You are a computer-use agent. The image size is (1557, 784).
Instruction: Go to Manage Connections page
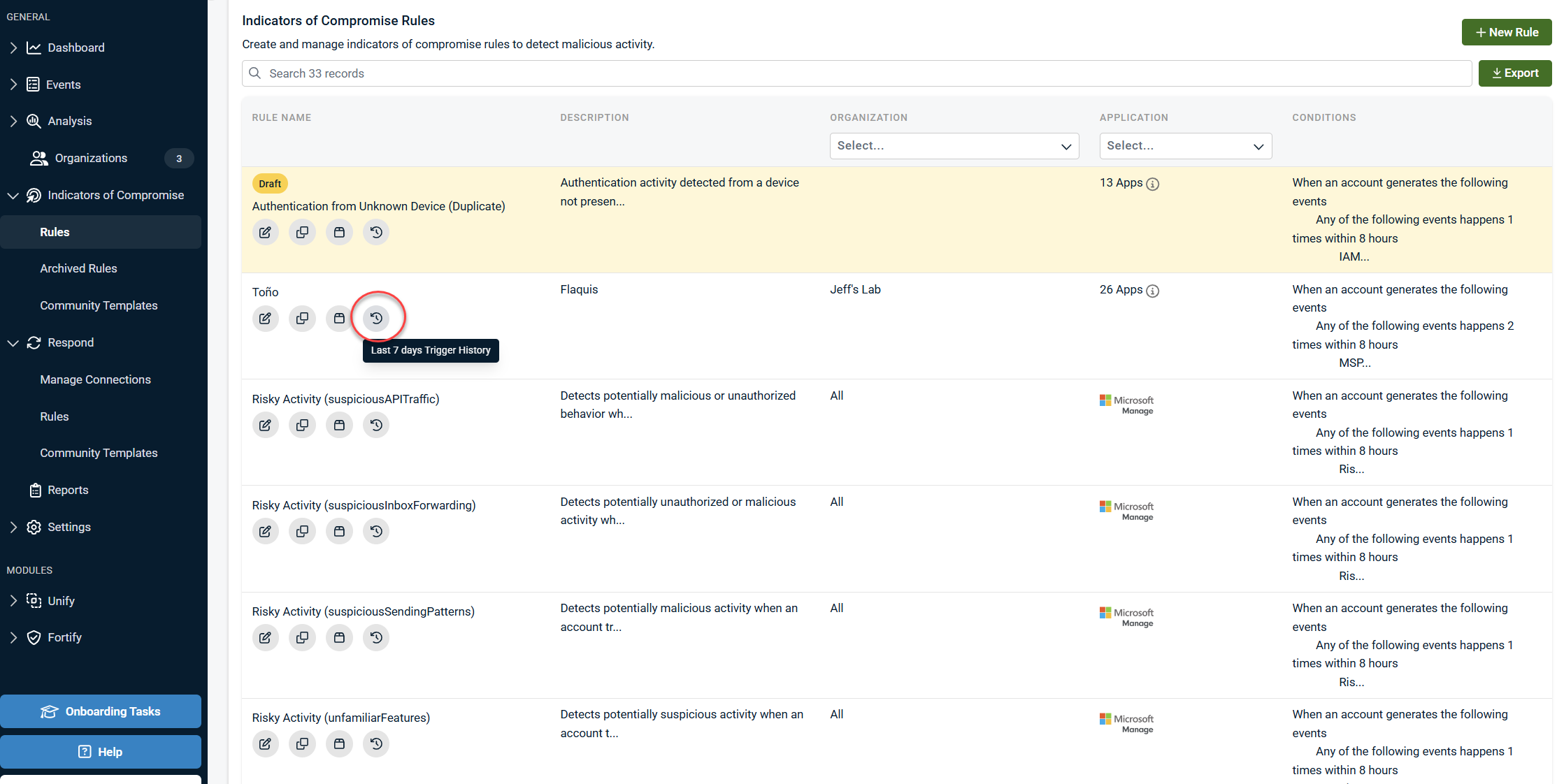[95, 379]
